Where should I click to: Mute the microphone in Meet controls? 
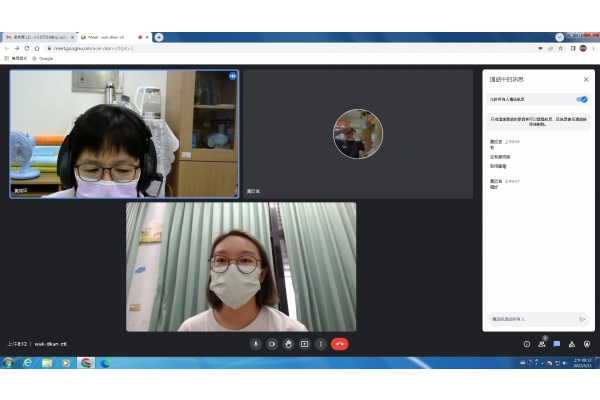point(256,344)
